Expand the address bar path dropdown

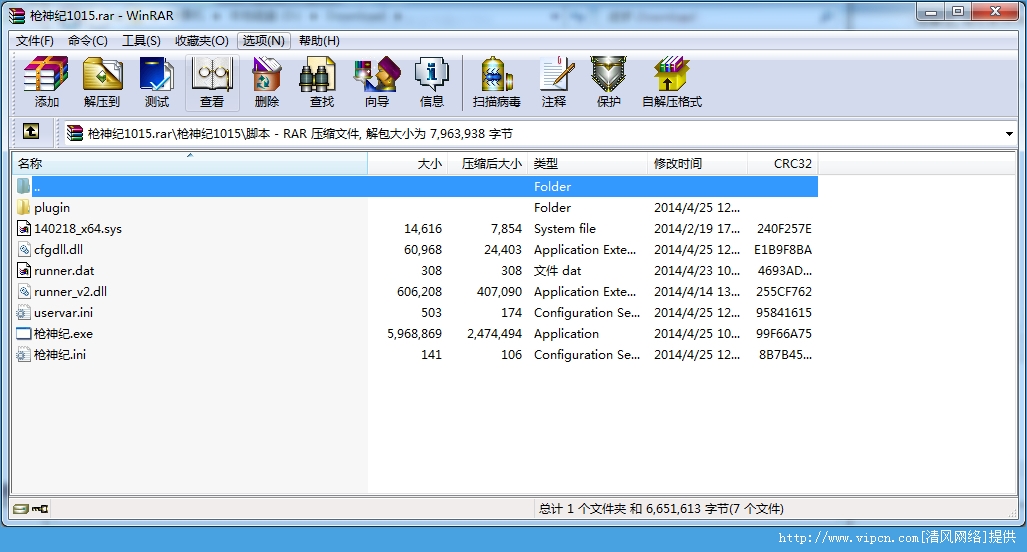click(1009, 134)
